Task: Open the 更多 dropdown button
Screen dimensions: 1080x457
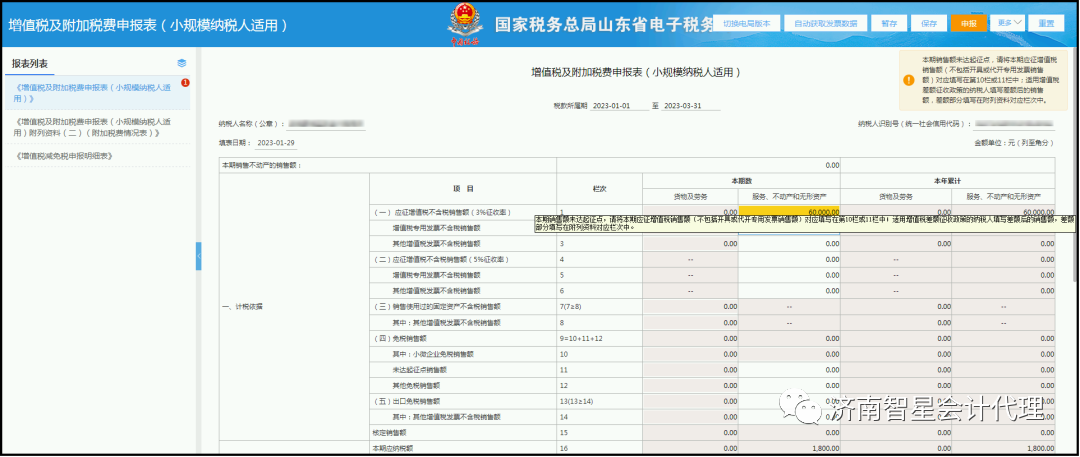Action: pyautogui.click(x=1008, y=23)
